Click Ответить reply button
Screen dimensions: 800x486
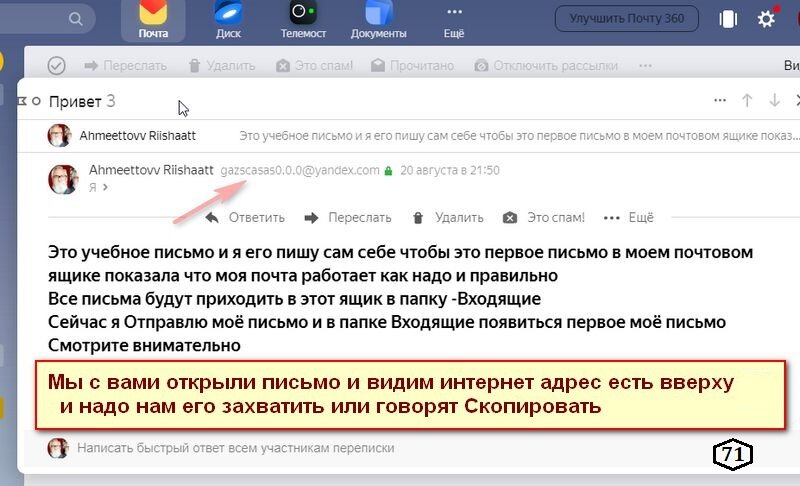click(245, 218)
